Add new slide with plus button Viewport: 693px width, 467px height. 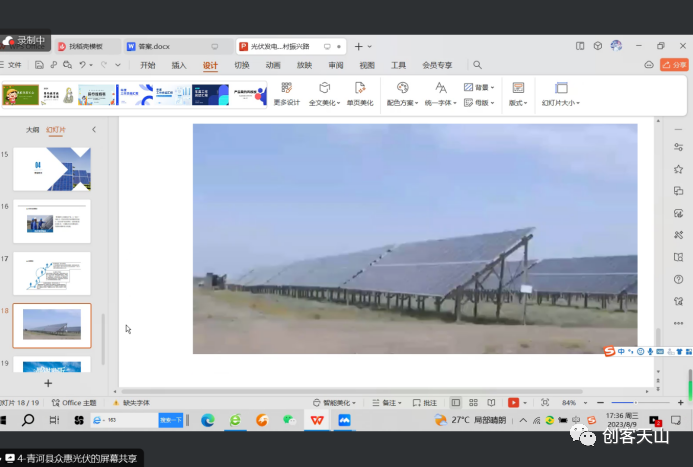point(48,383)
